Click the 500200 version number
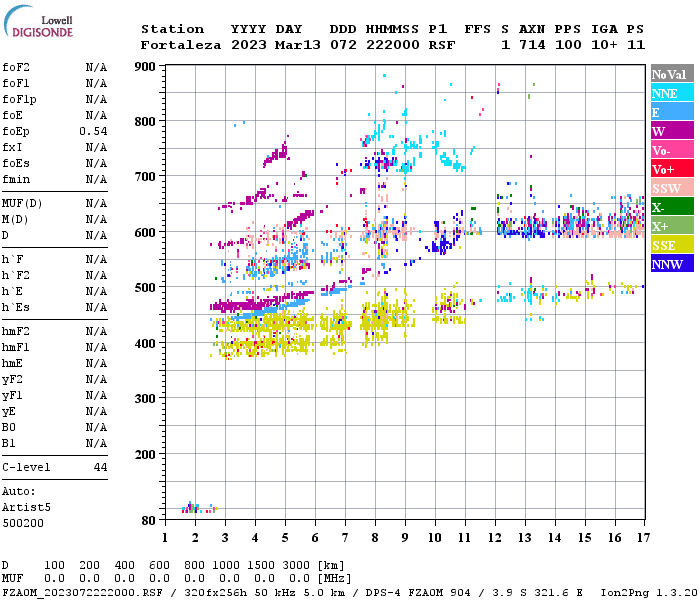Viewport: 700px width, 600px height. tap(23, 523)
